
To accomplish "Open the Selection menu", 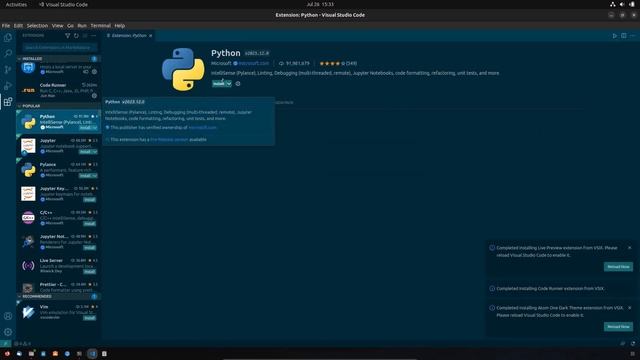I will tap(37, 26).
